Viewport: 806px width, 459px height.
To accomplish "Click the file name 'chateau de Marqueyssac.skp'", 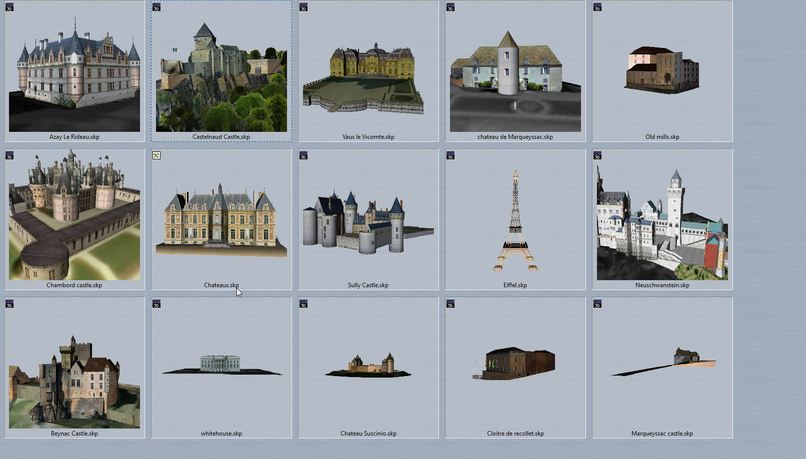I will [515, 137].
